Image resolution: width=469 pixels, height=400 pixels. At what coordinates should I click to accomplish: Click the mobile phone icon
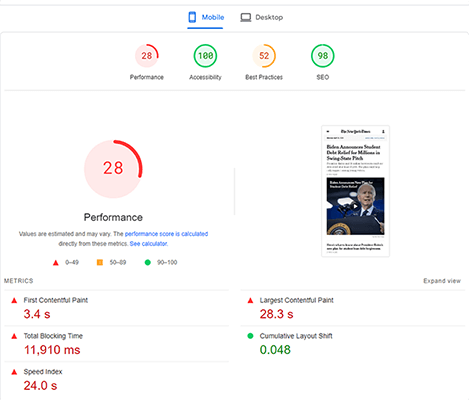[192, 17]
